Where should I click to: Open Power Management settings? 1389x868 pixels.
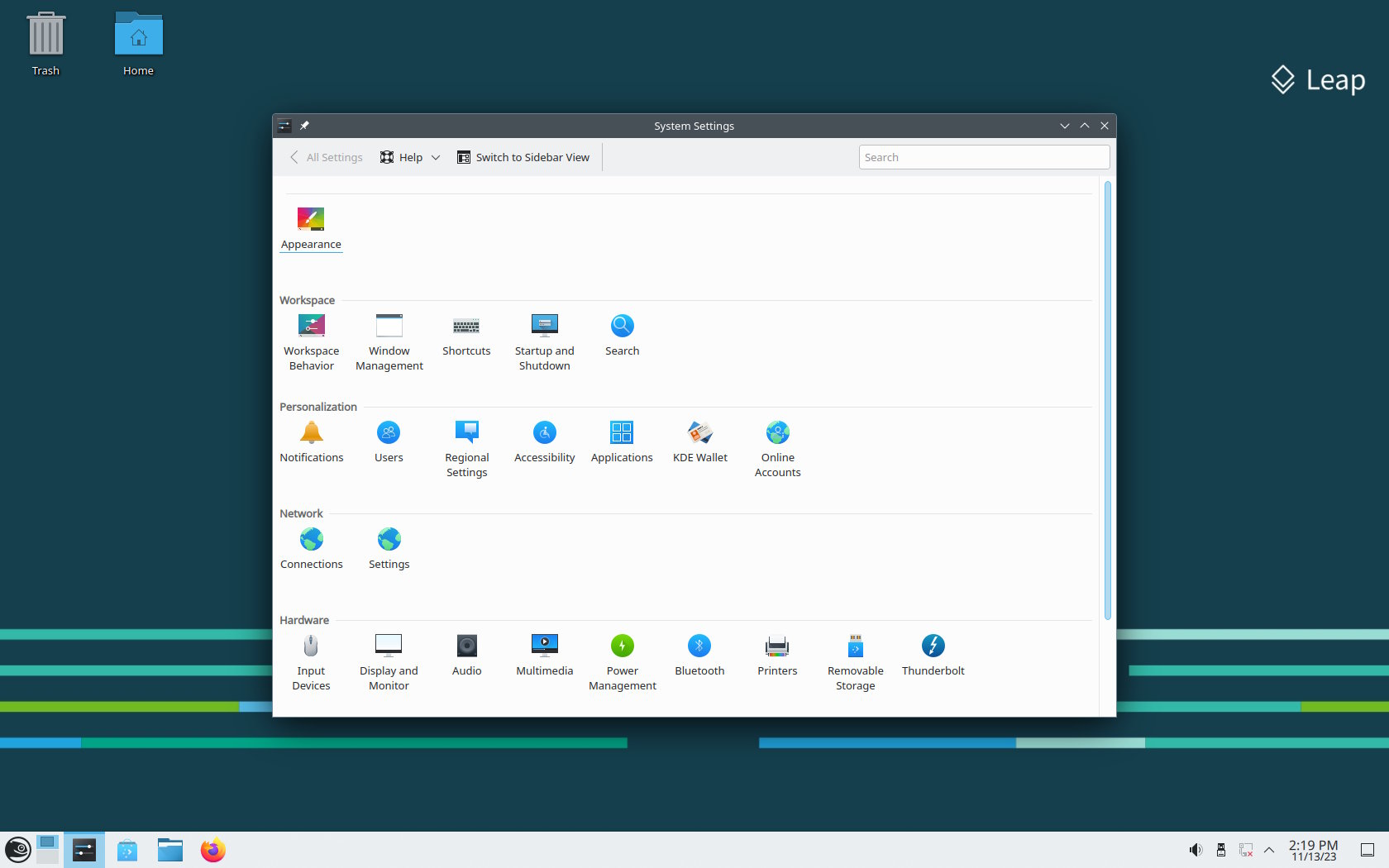[x=622, y=663]
